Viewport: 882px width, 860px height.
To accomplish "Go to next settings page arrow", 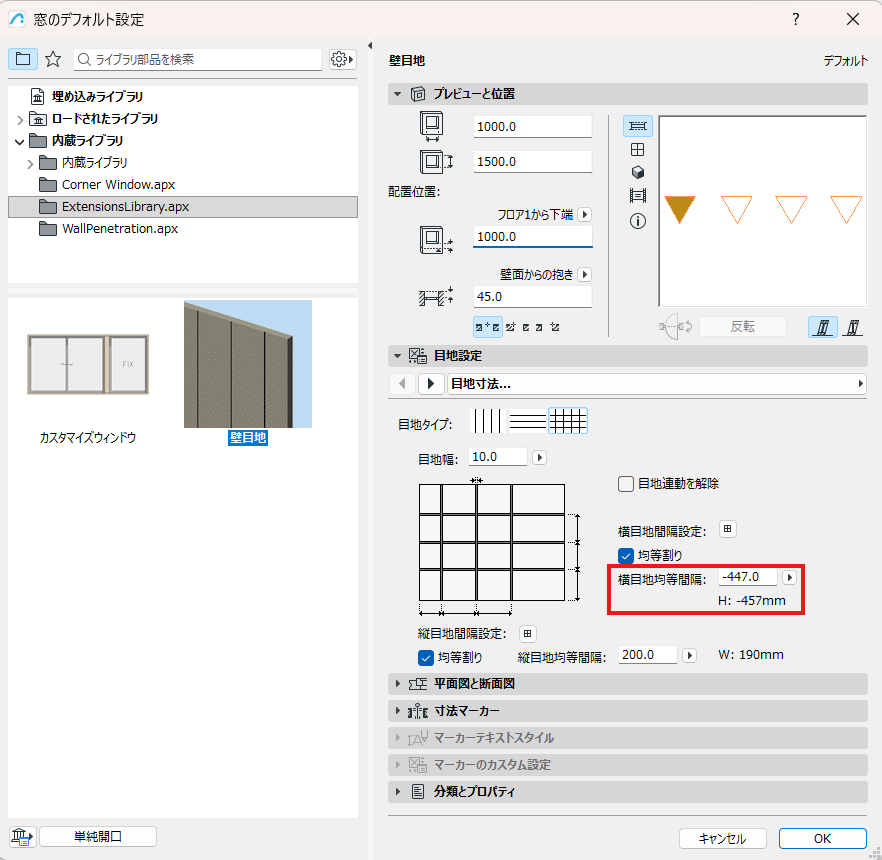I will [x=431, y=384].
